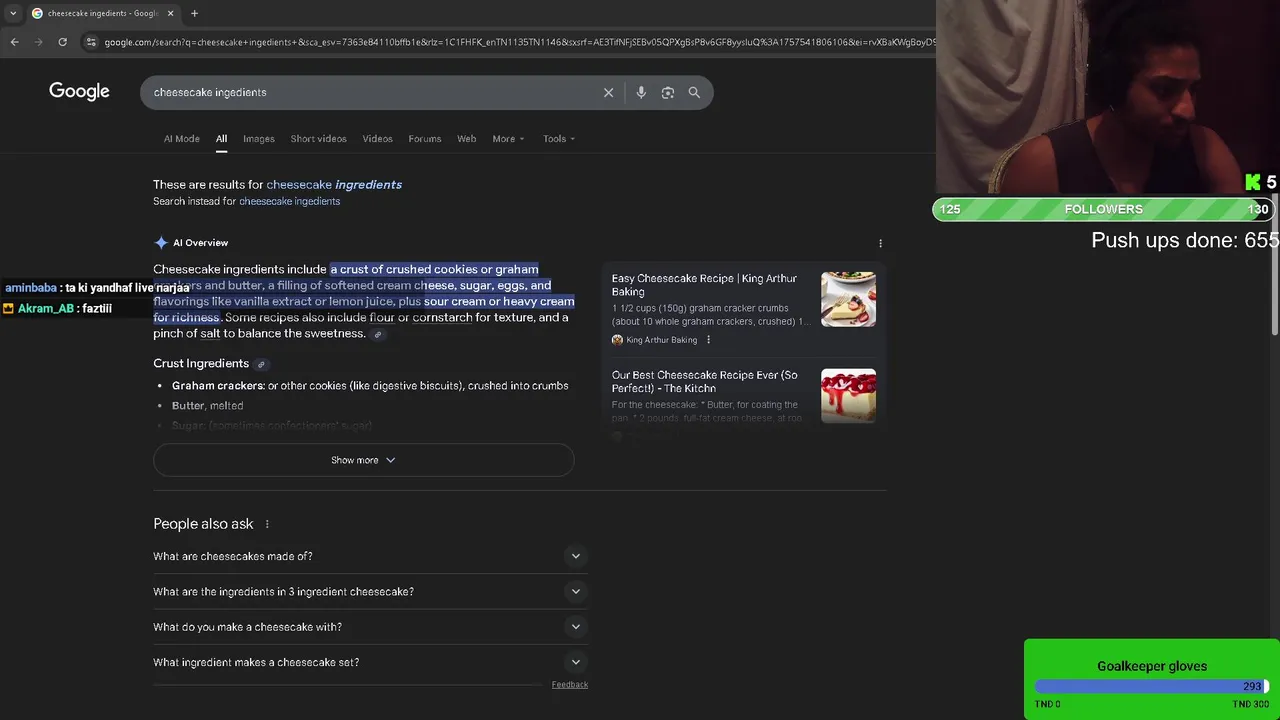Click the Feedback link

[x=569, y=685]
